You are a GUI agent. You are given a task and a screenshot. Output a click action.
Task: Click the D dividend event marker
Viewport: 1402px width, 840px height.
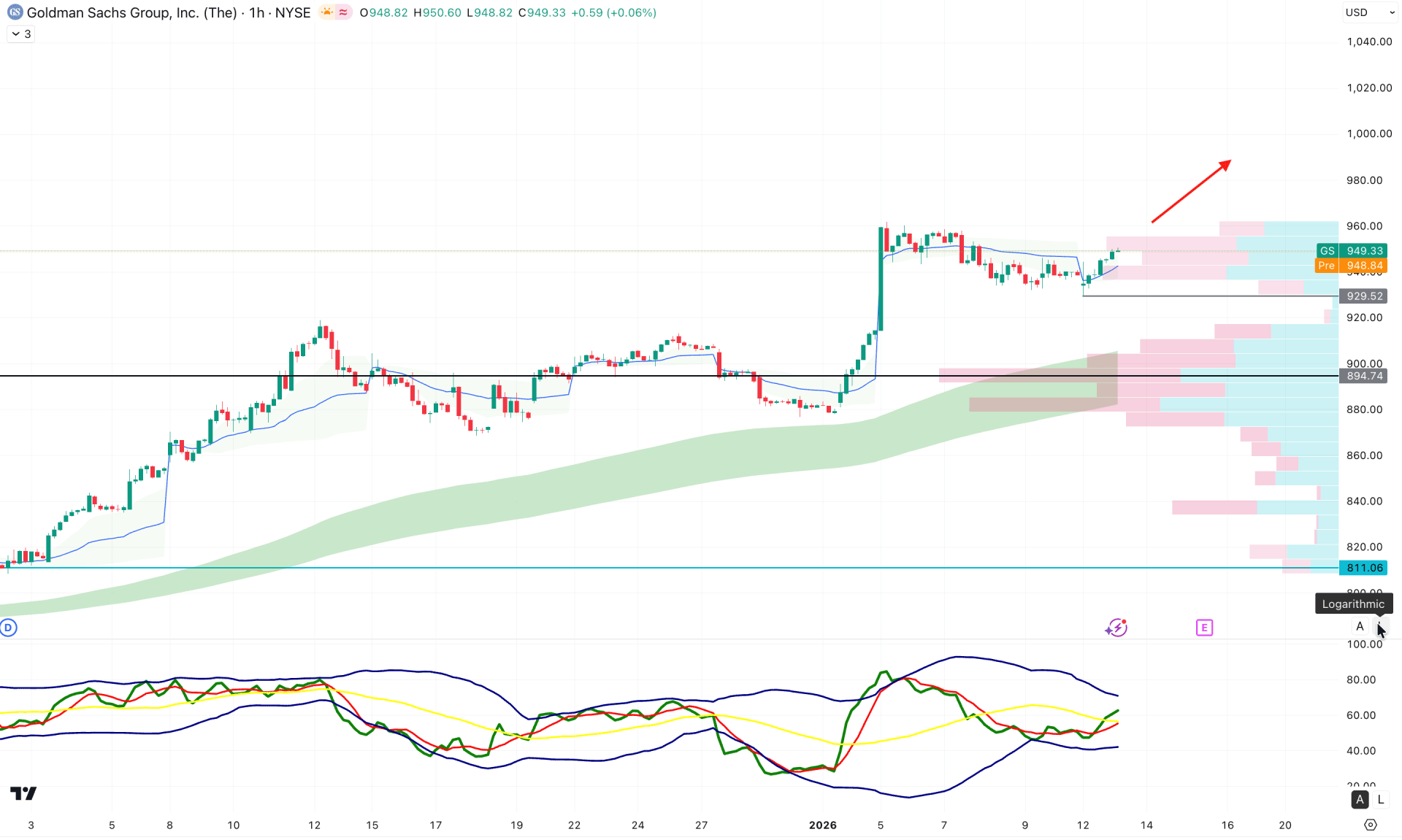coord(8,627)
